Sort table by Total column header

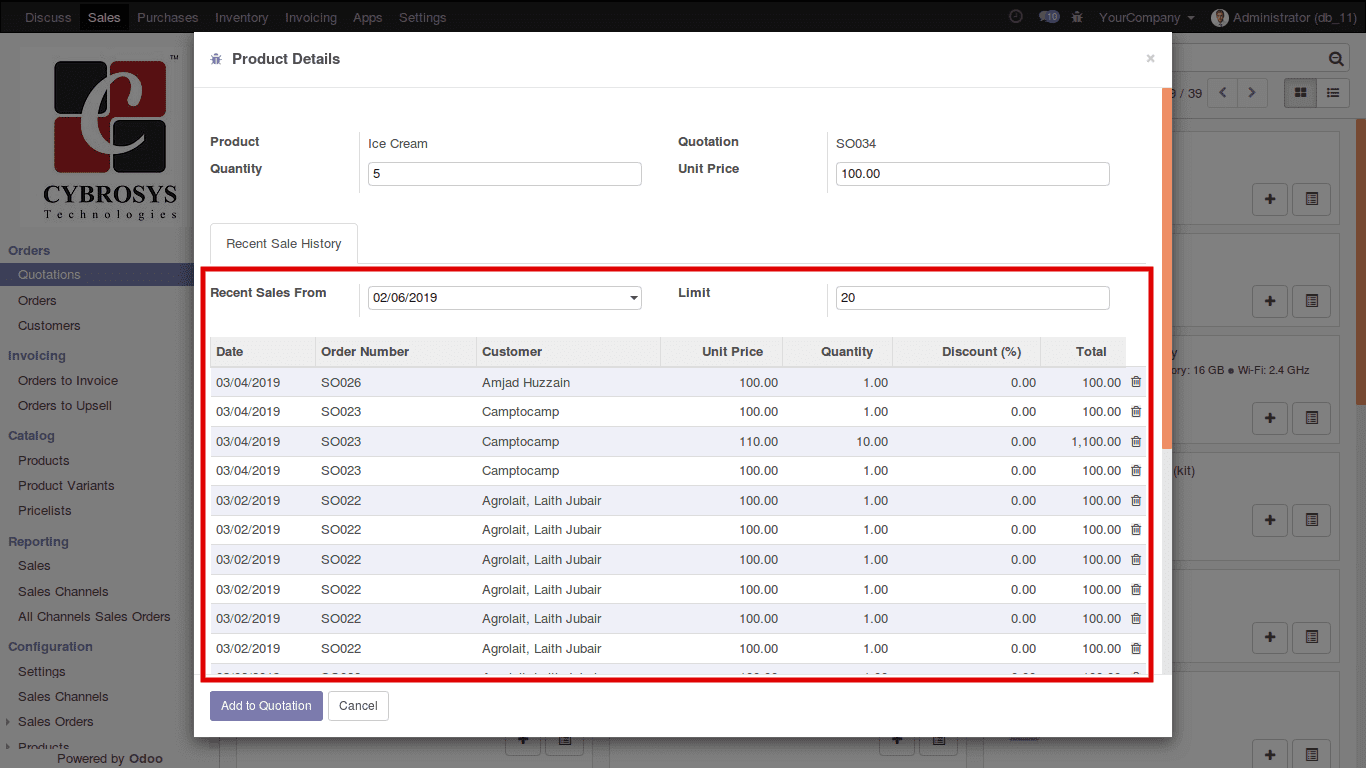point(1083,352)
